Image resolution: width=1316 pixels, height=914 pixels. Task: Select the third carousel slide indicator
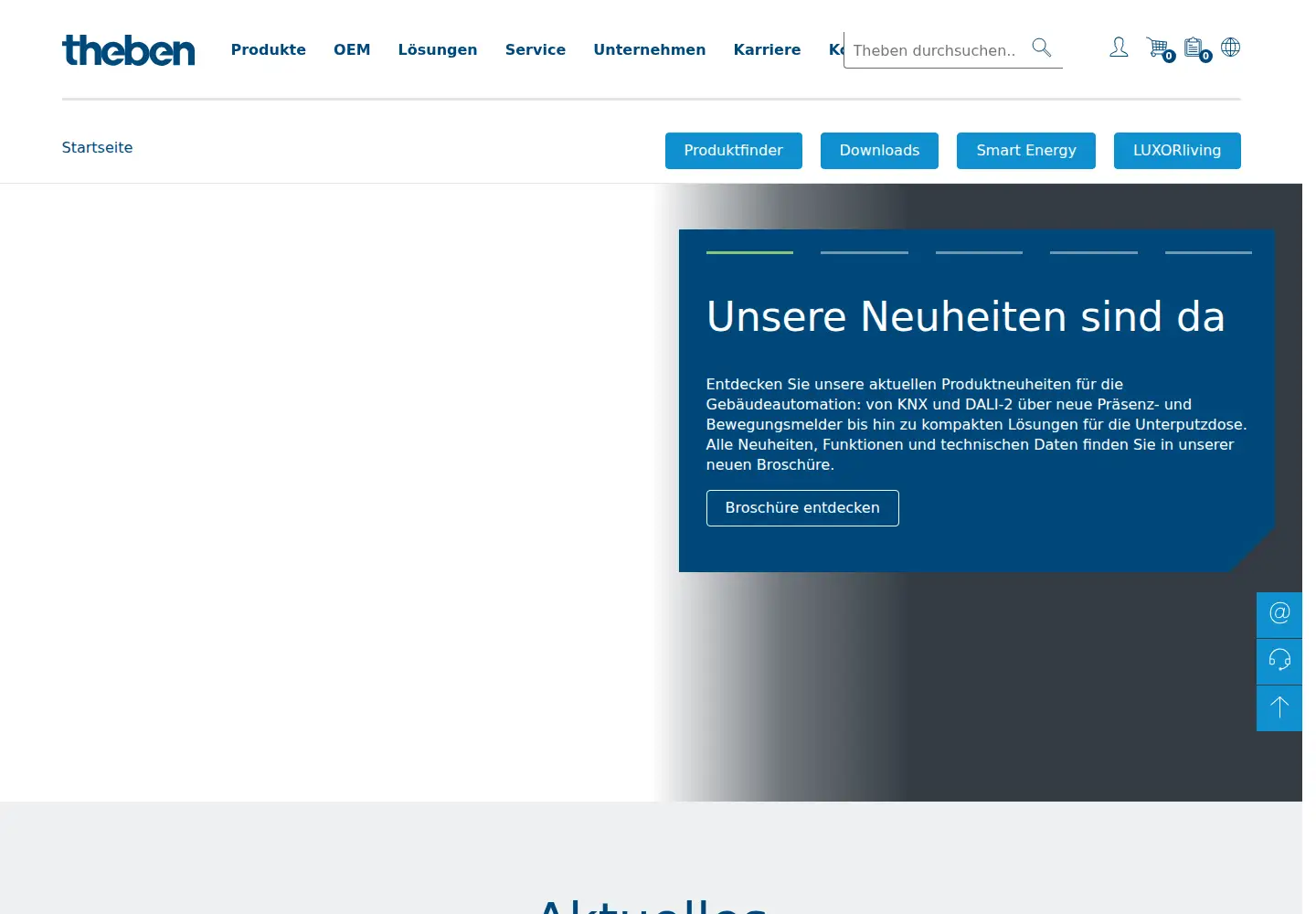979,252
